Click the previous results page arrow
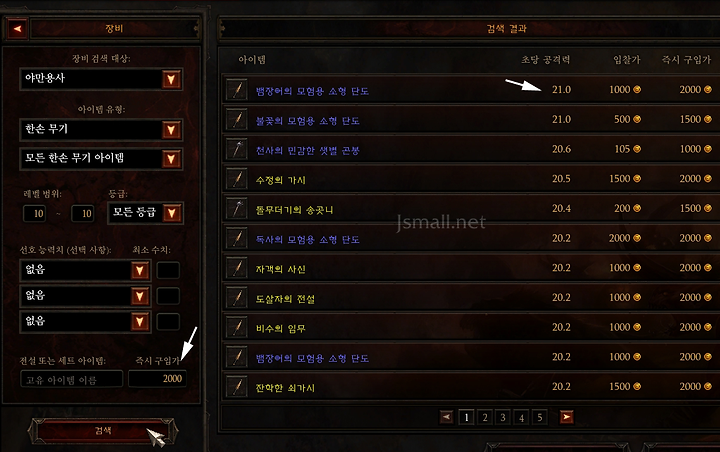This screenshot has height=452, width=720. [446, 417]
